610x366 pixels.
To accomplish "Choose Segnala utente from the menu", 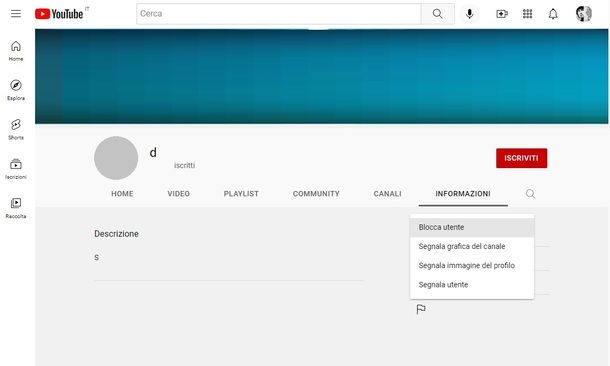I will tap(472, 285).
